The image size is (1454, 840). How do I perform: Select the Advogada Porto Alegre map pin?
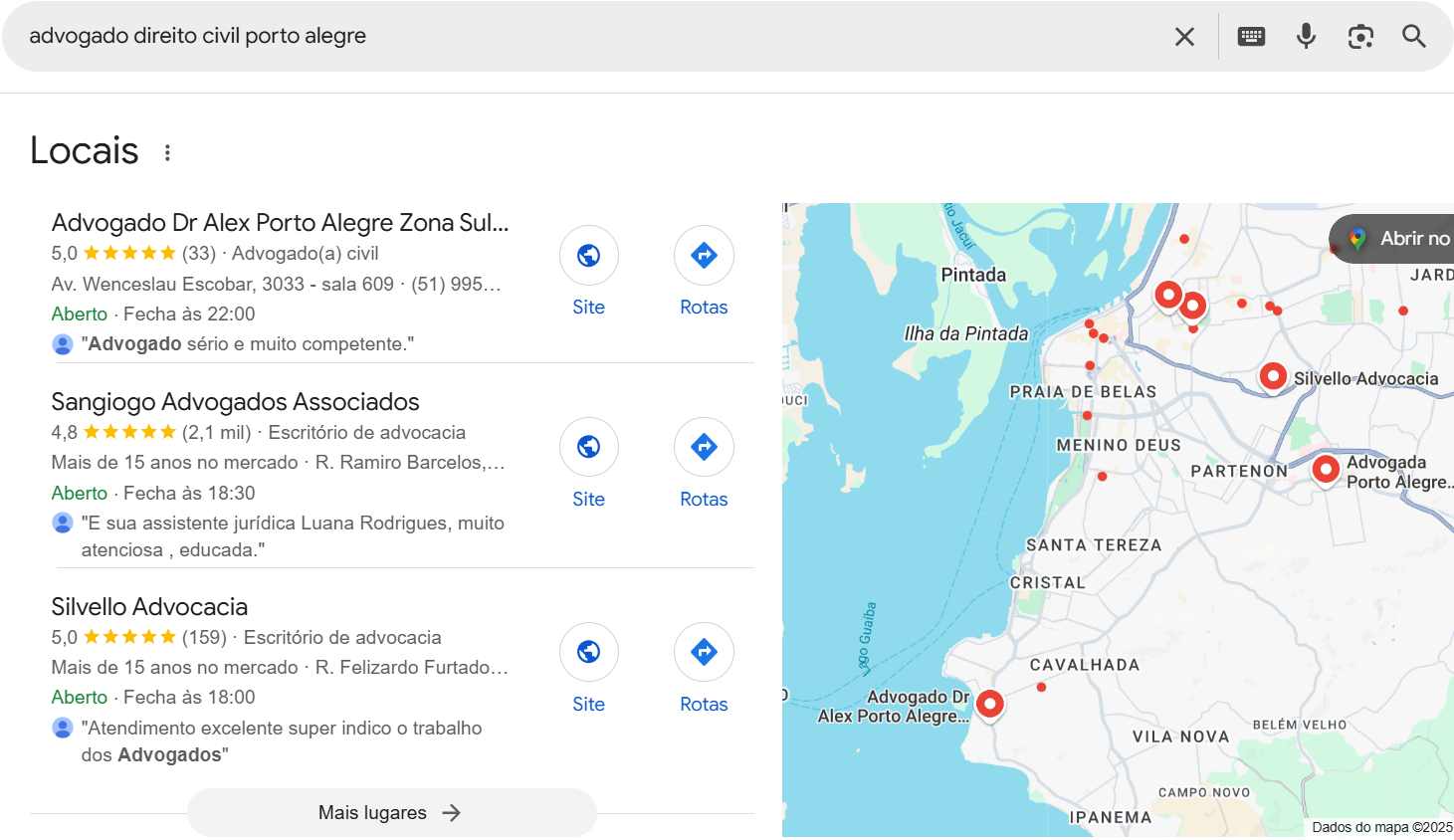(x=1326, y=469)
